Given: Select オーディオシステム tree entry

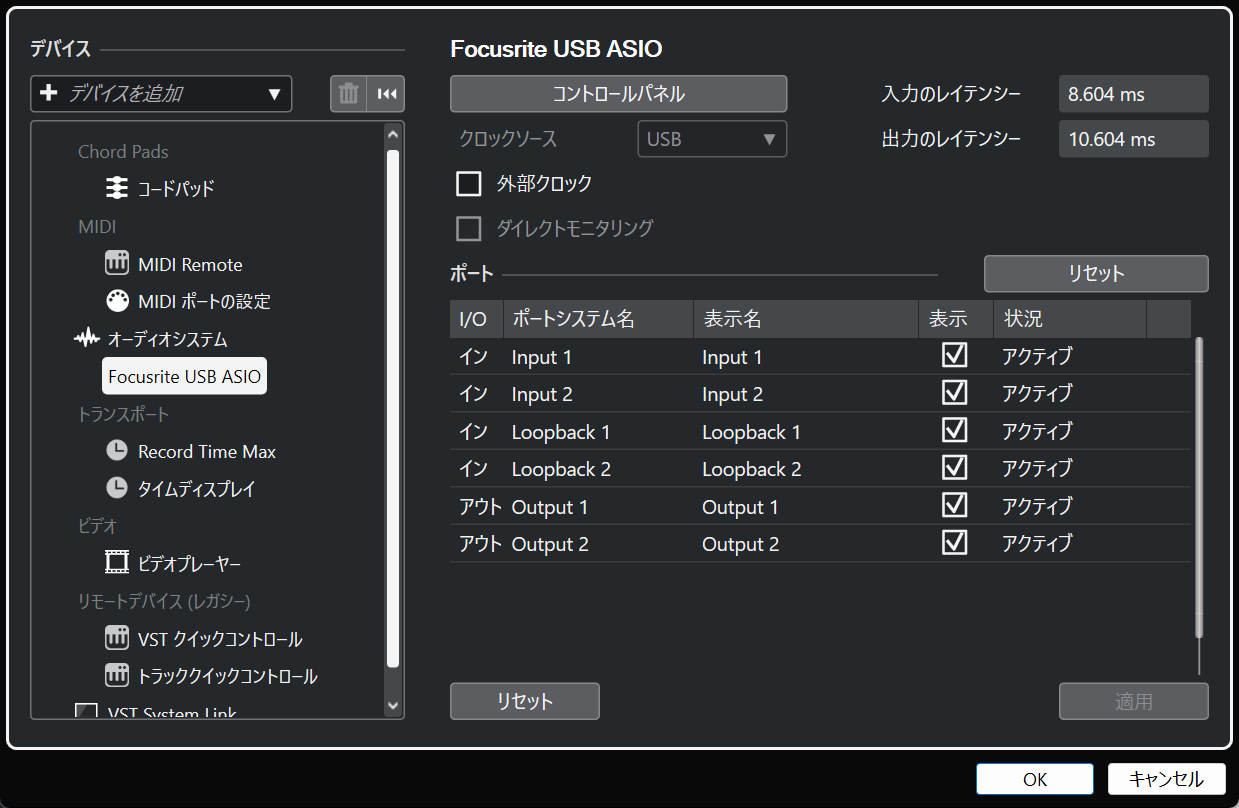Looking at the screenshot, I should (x=167, y=339).
